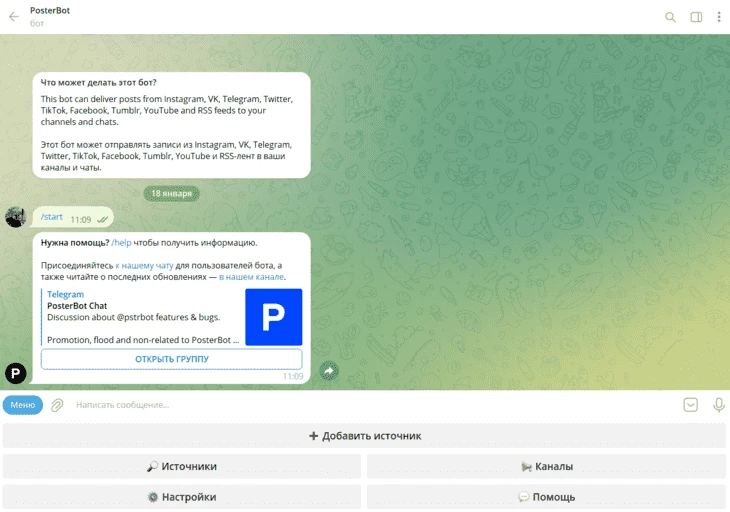Click the Помощь keyboard button

click(547, 497)
